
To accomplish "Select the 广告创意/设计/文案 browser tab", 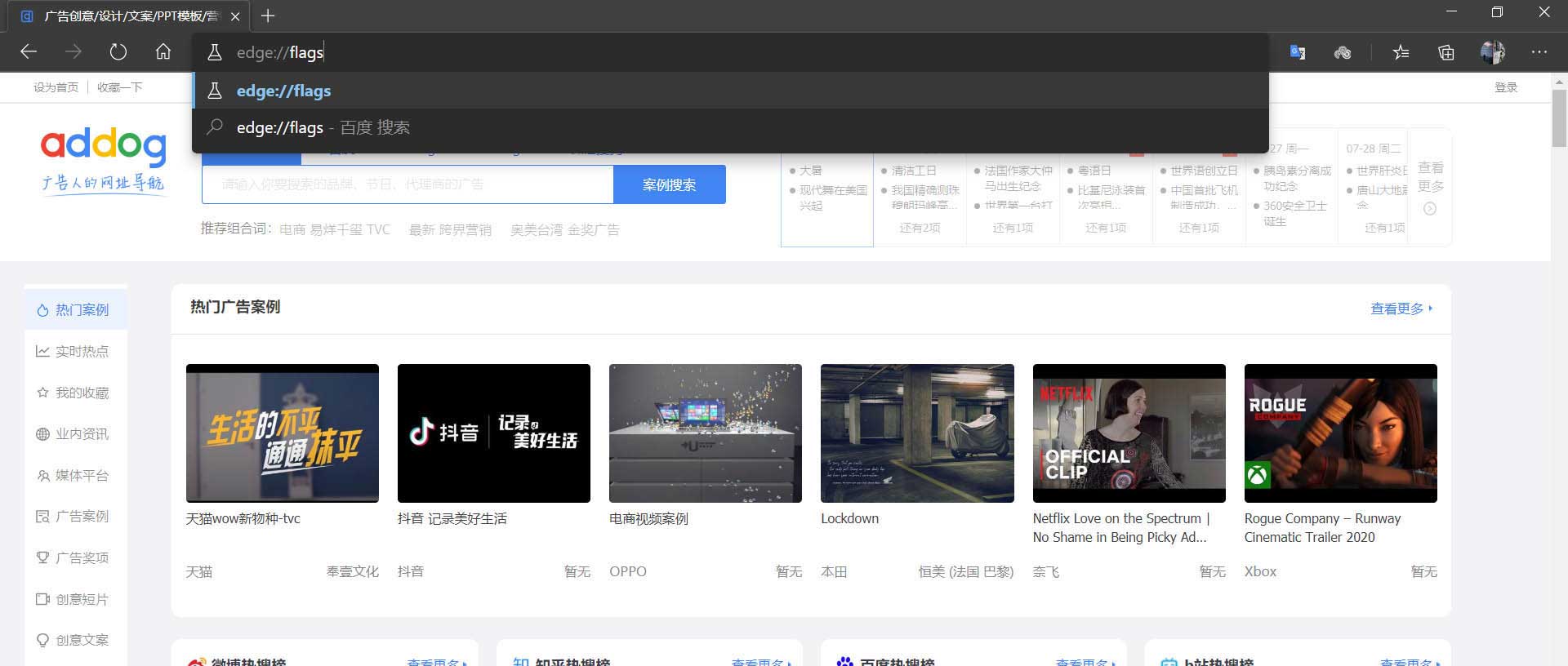I will point(131,16).
